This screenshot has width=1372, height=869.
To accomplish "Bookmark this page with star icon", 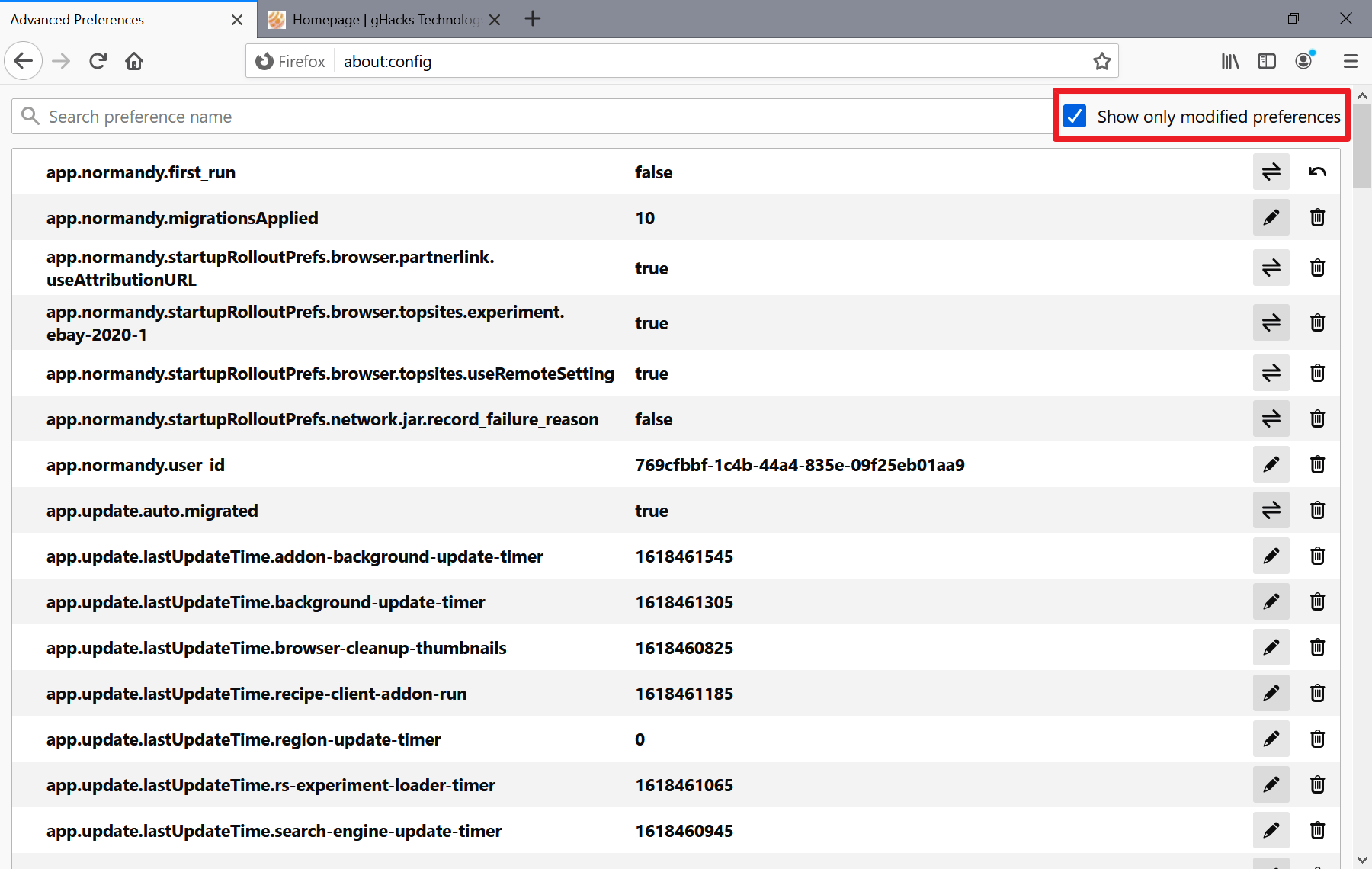I will coord(1101,62).
